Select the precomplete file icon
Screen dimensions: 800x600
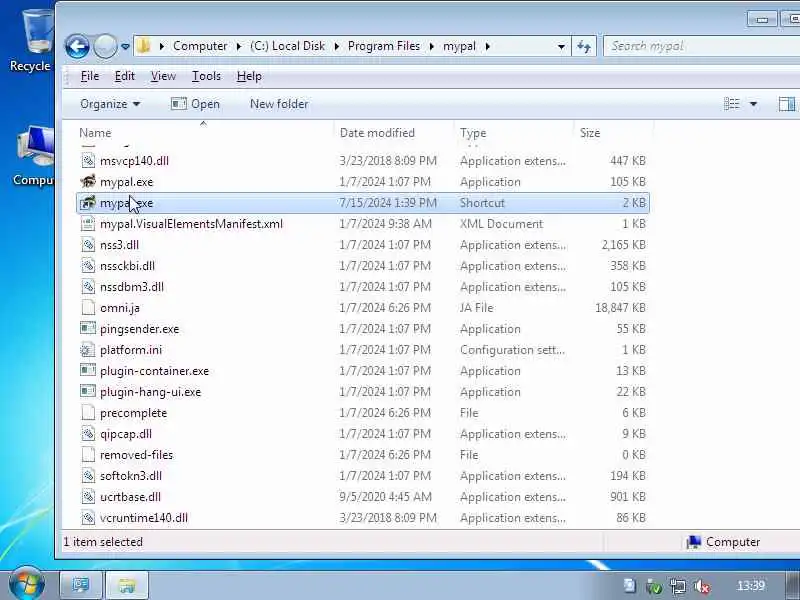coord(88,412)
